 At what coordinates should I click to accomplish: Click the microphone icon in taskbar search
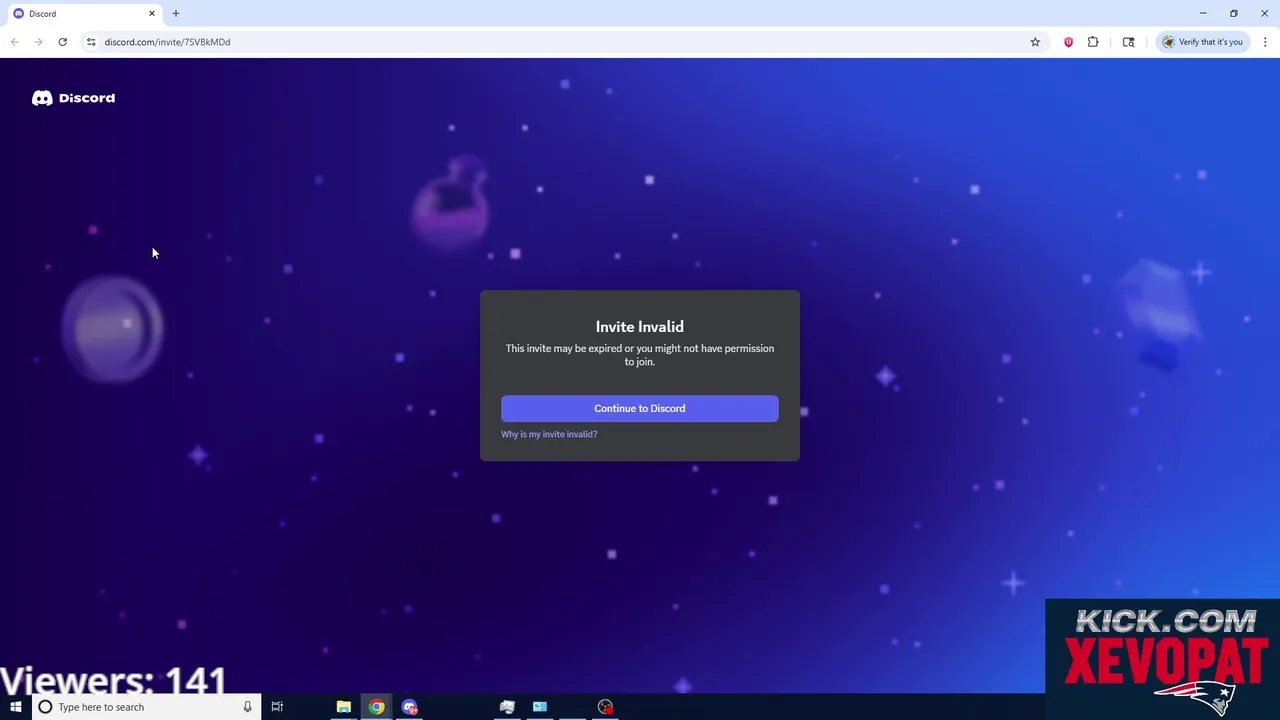pyautogui.click(x=247, y=707)
